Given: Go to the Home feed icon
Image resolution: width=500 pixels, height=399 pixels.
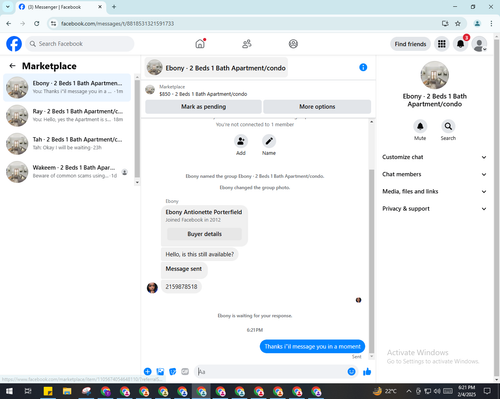Looking at the screenshot, I should point(200,44).
